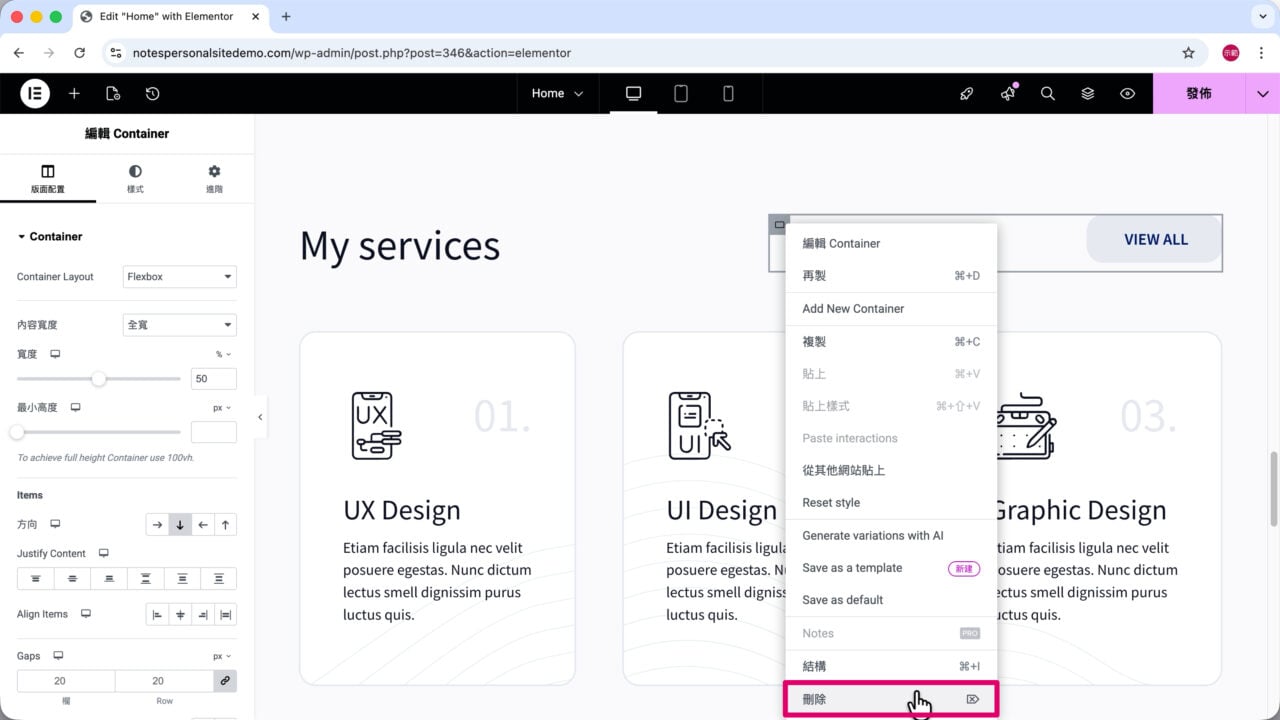Switch to tablet preview mode
Image resolution: width=1280 pixels, height=720 pixels.
point(681,93)
